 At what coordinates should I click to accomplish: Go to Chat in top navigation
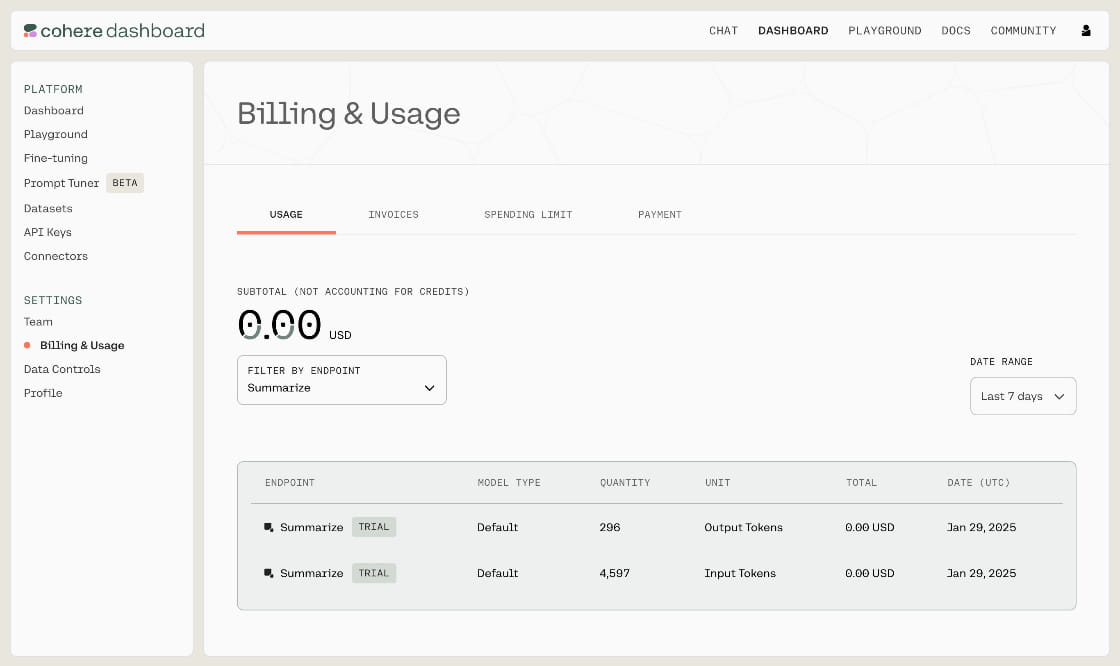[x=723, y=31]
